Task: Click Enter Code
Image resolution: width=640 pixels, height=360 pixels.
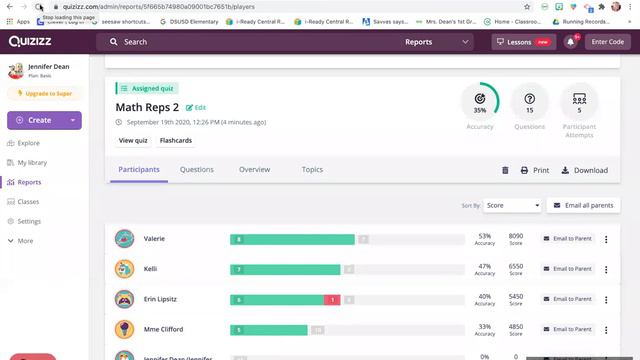Action: tap(607, 42)
